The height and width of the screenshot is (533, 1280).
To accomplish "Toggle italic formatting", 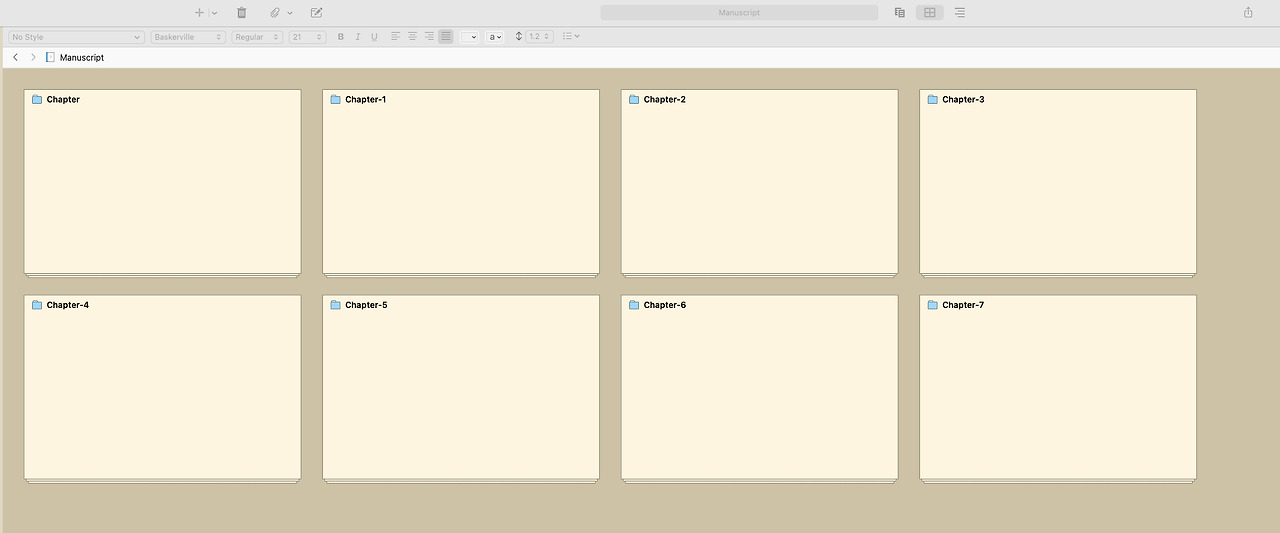I will 358,37.
